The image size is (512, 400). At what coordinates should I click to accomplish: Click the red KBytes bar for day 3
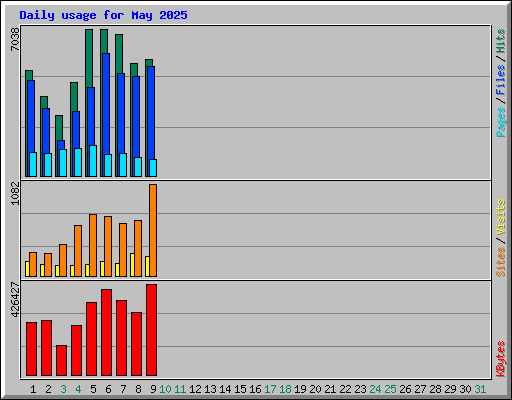click(x=61, y=360)
